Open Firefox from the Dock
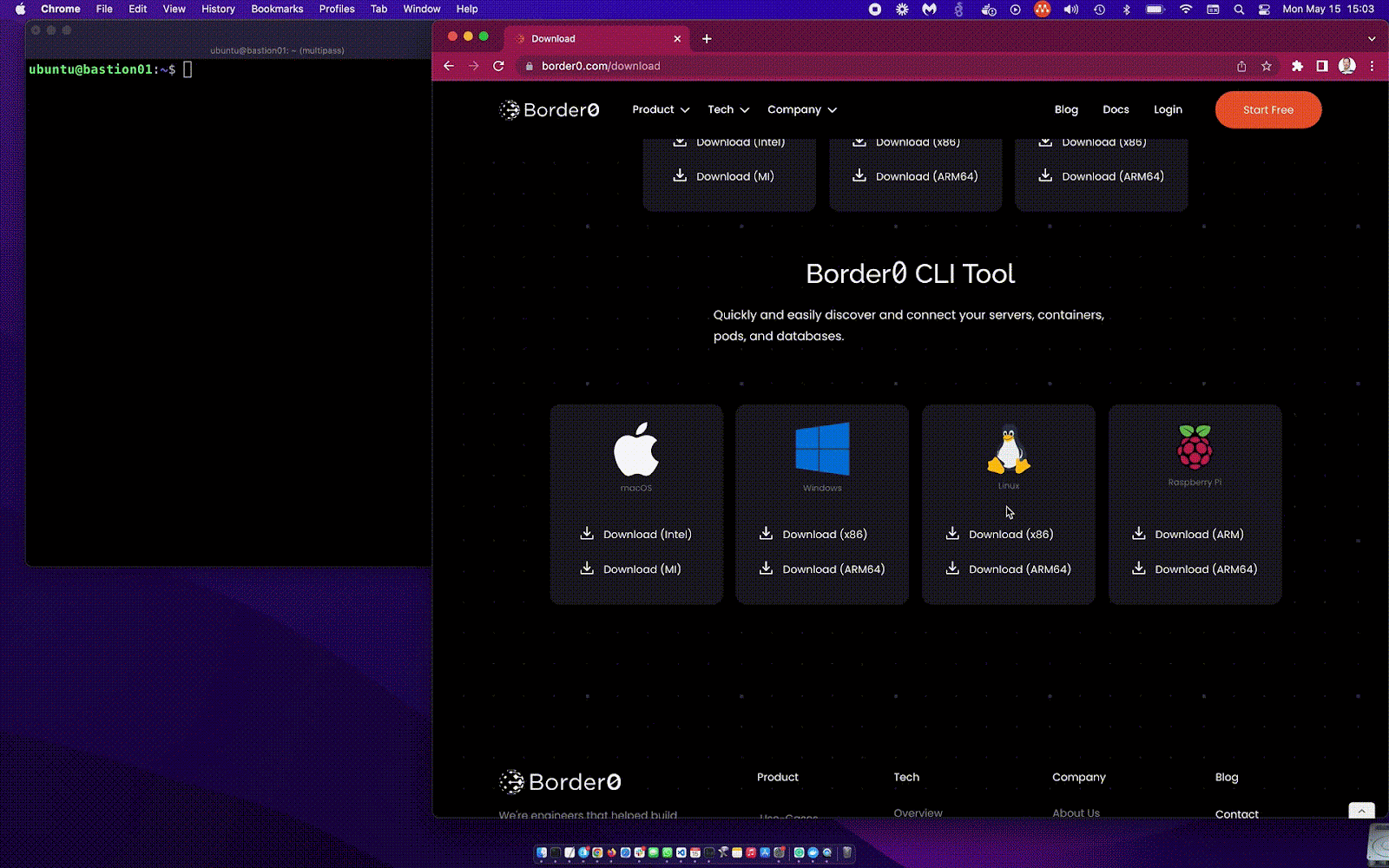The image size is (1389, 868). click(611, 852)
